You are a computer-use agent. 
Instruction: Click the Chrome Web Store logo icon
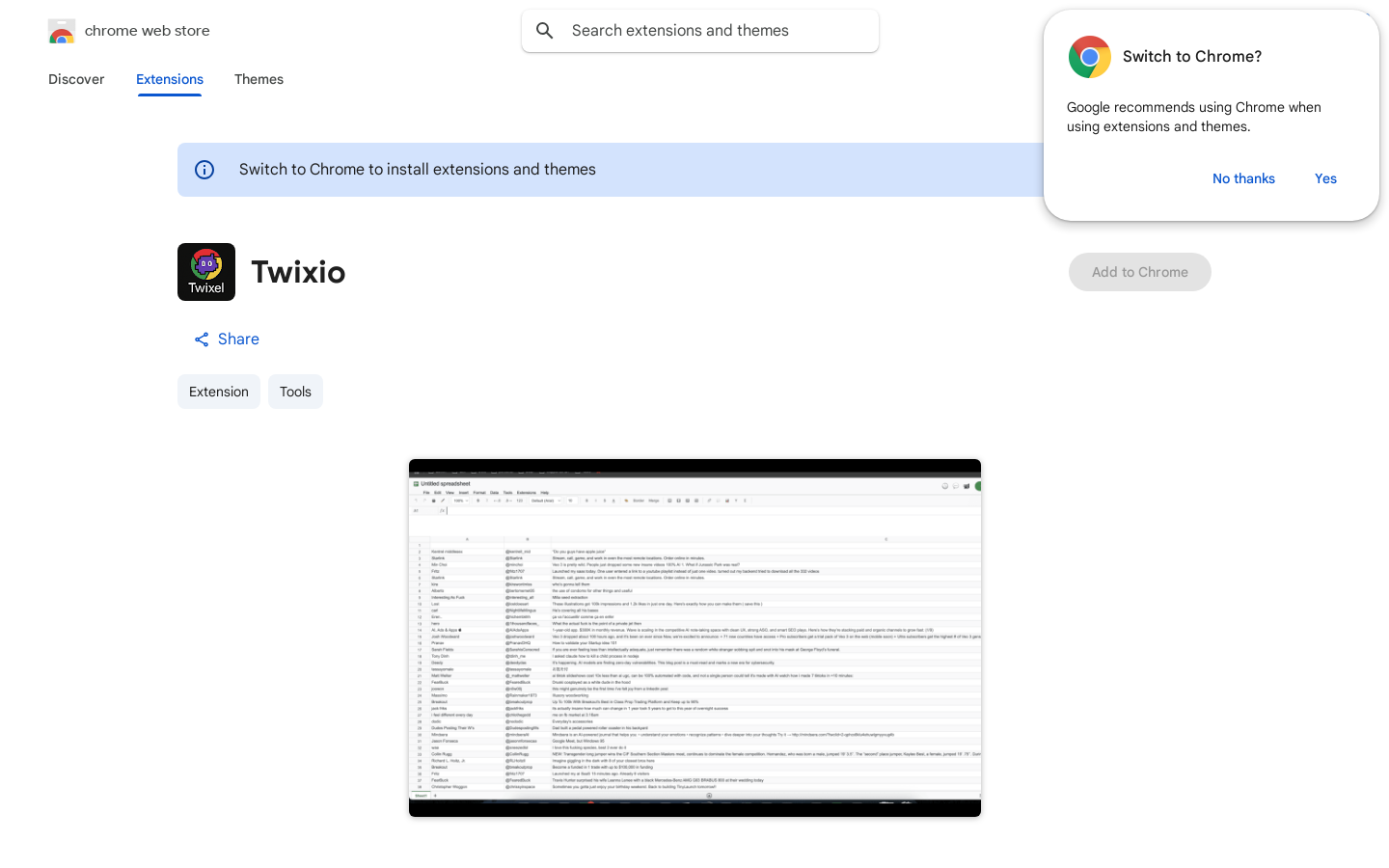click(62, 31)
